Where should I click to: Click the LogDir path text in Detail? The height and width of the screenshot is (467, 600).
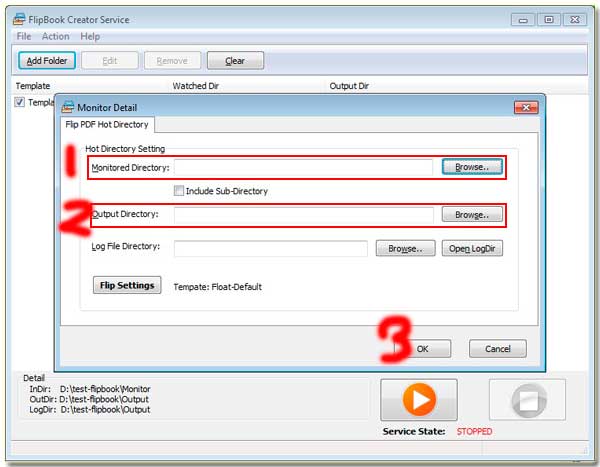click(105, 410)
